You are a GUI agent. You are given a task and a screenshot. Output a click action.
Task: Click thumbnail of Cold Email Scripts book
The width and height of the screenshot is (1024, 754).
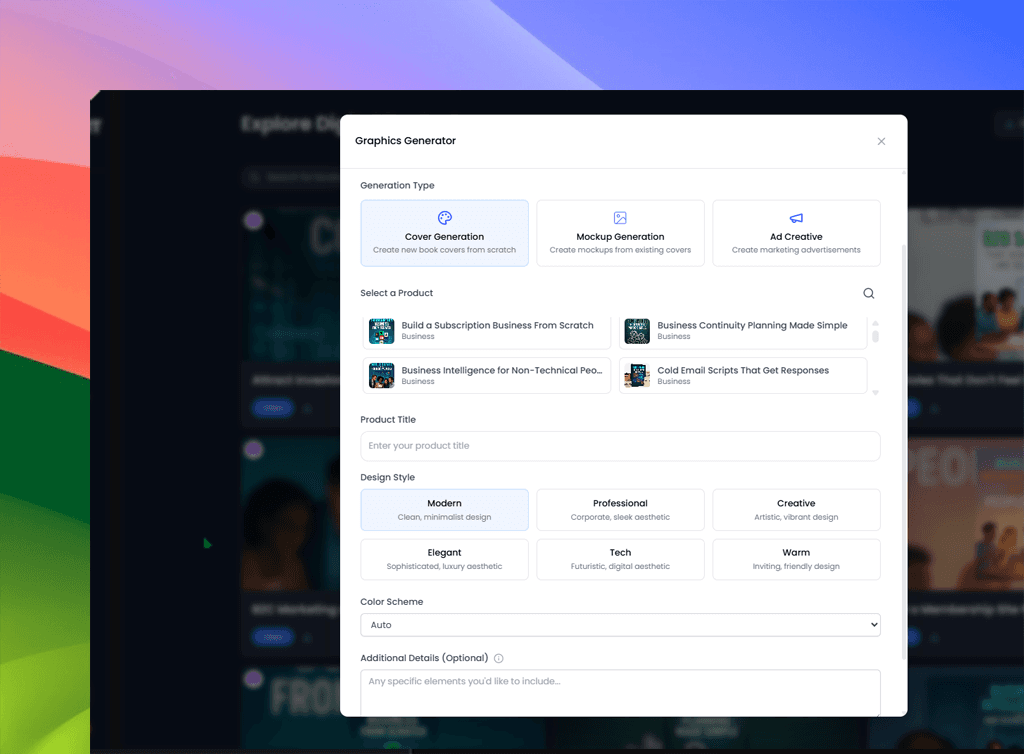tap(637, 375)
